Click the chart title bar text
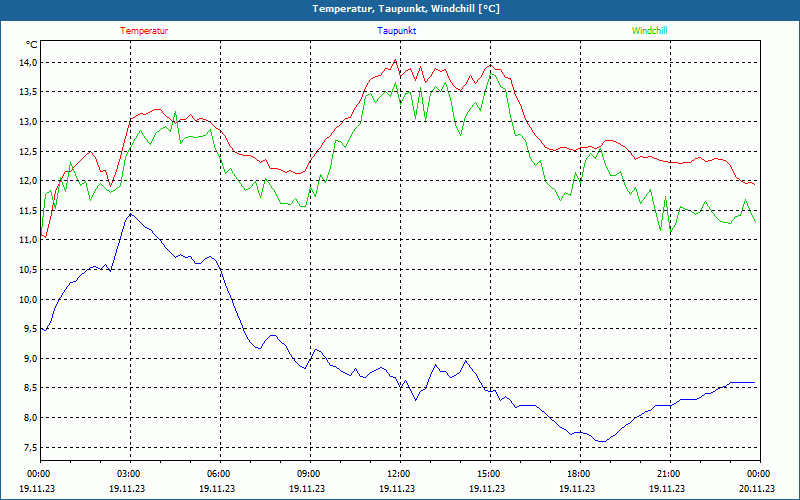The width and height of the screenshot is (800, 500). tap(406, 9)
